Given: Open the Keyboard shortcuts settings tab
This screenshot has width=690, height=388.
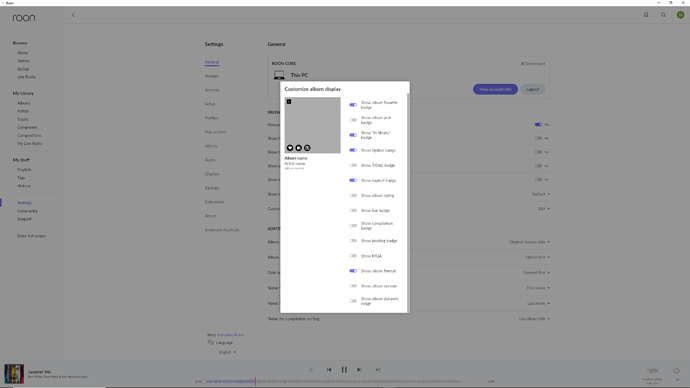Looking at the screenshot, I should 222,230.
